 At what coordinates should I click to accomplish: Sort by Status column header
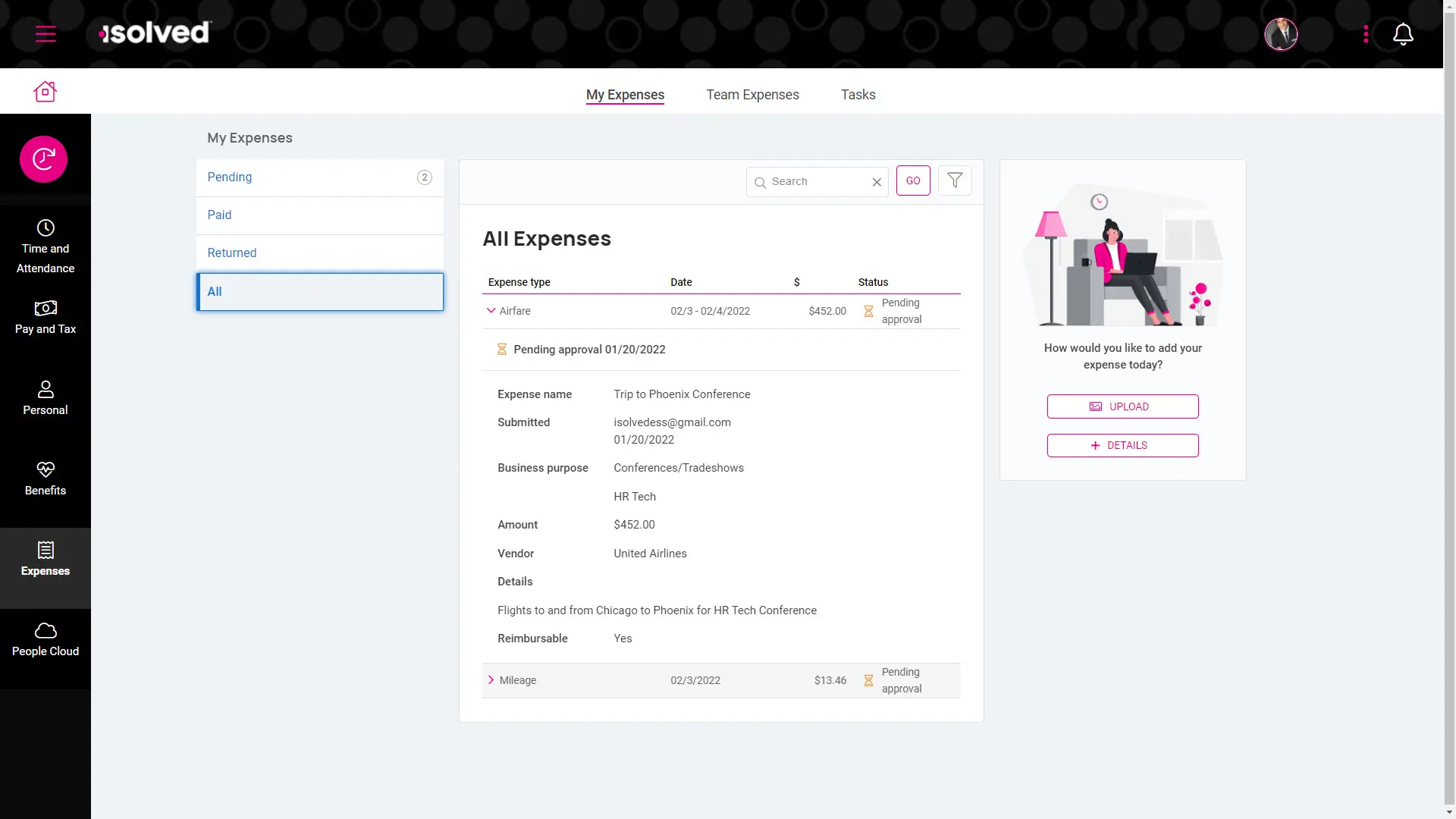[x=873, y=282]
